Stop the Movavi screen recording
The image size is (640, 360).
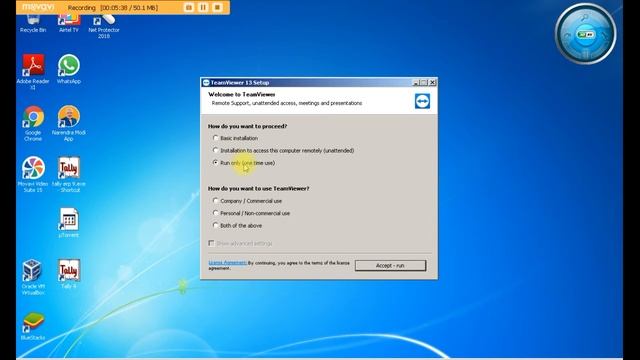click(x=217, y=7)
